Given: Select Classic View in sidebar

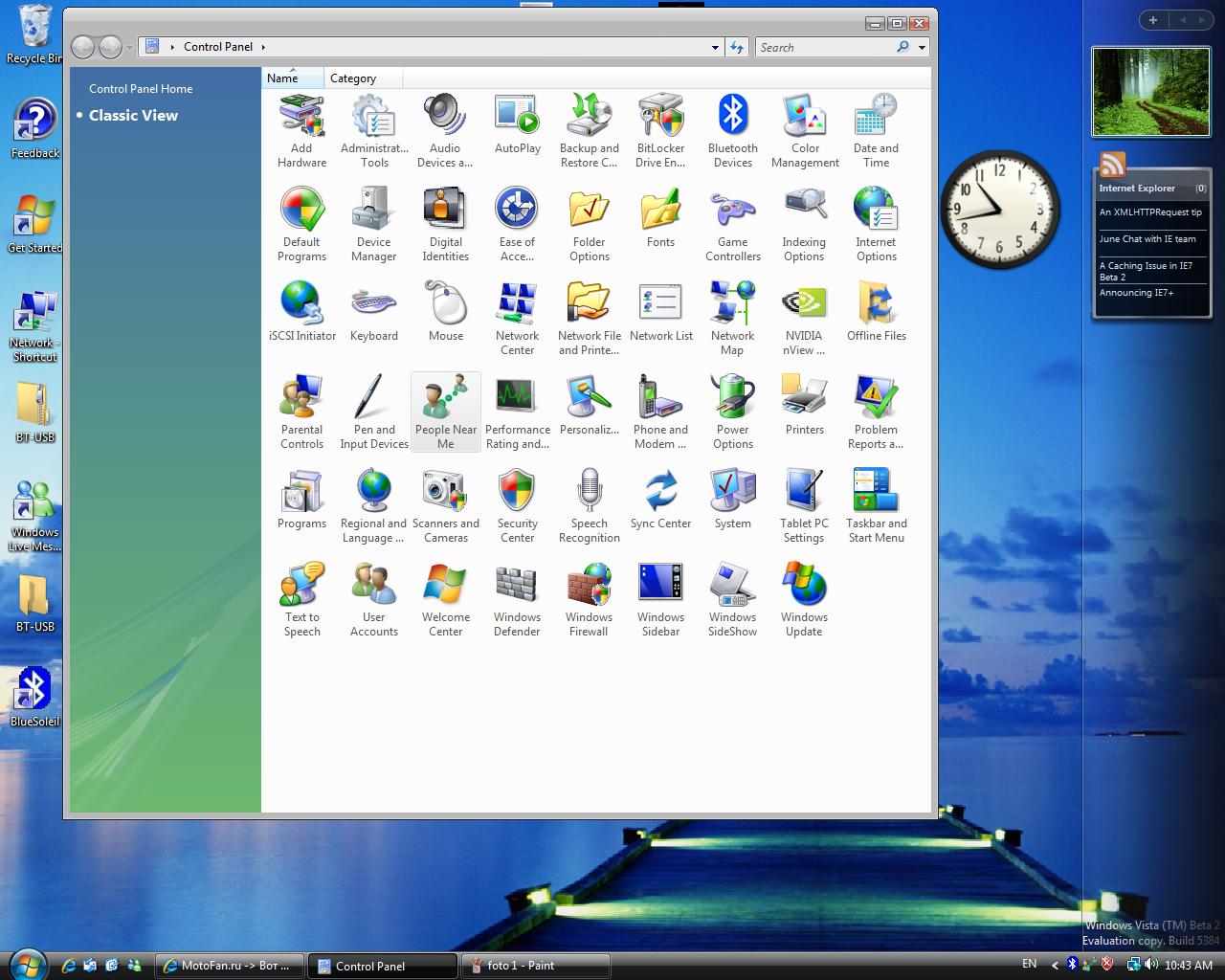Looking at the screenshot, I should [x=133, y=115].
